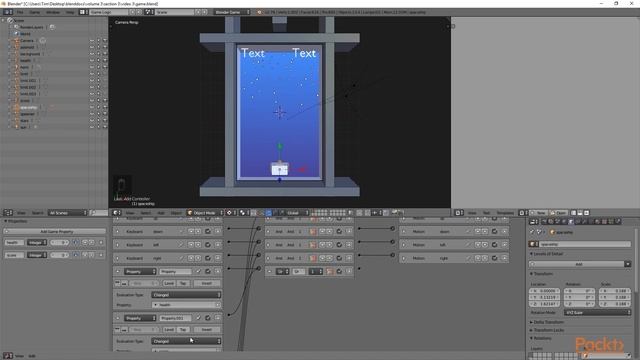
Task: Expand the Keyboard left sensor
Action: tap(118, 245)
